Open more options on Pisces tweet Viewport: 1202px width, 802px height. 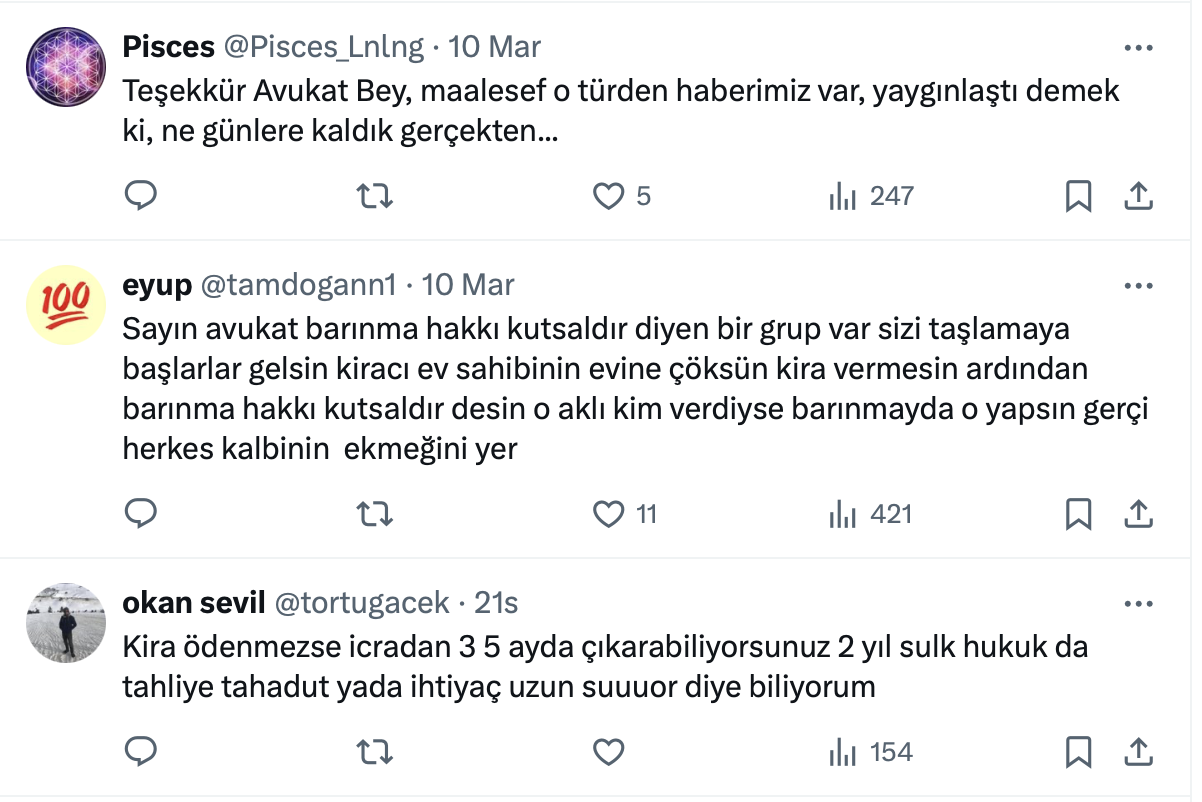(1139, 47)
